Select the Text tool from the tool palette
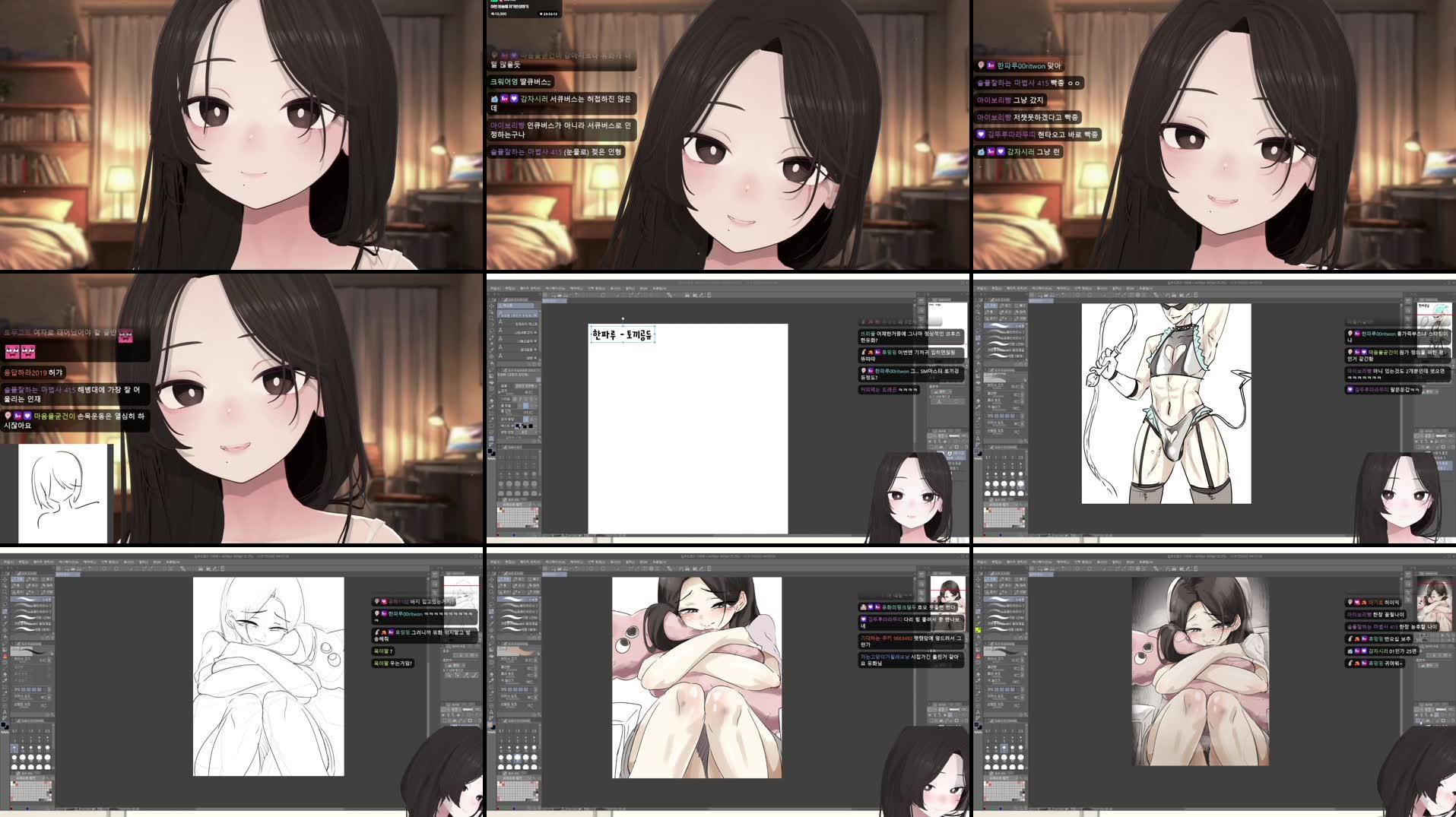This screenshot has height=817, width=1456. click(5, 711)
